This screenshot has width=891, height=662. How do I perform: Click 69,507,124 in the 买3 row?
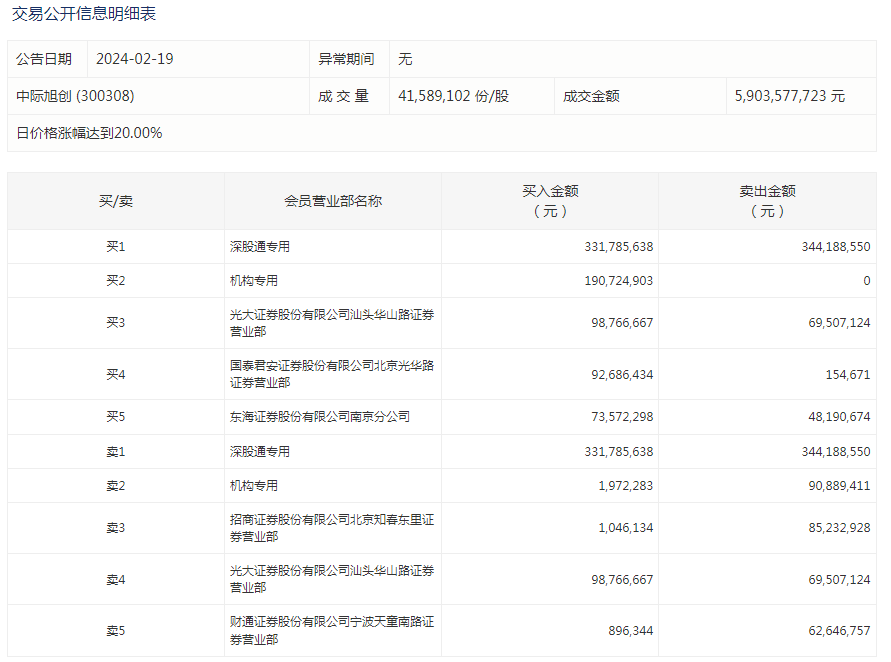(839, 323)
